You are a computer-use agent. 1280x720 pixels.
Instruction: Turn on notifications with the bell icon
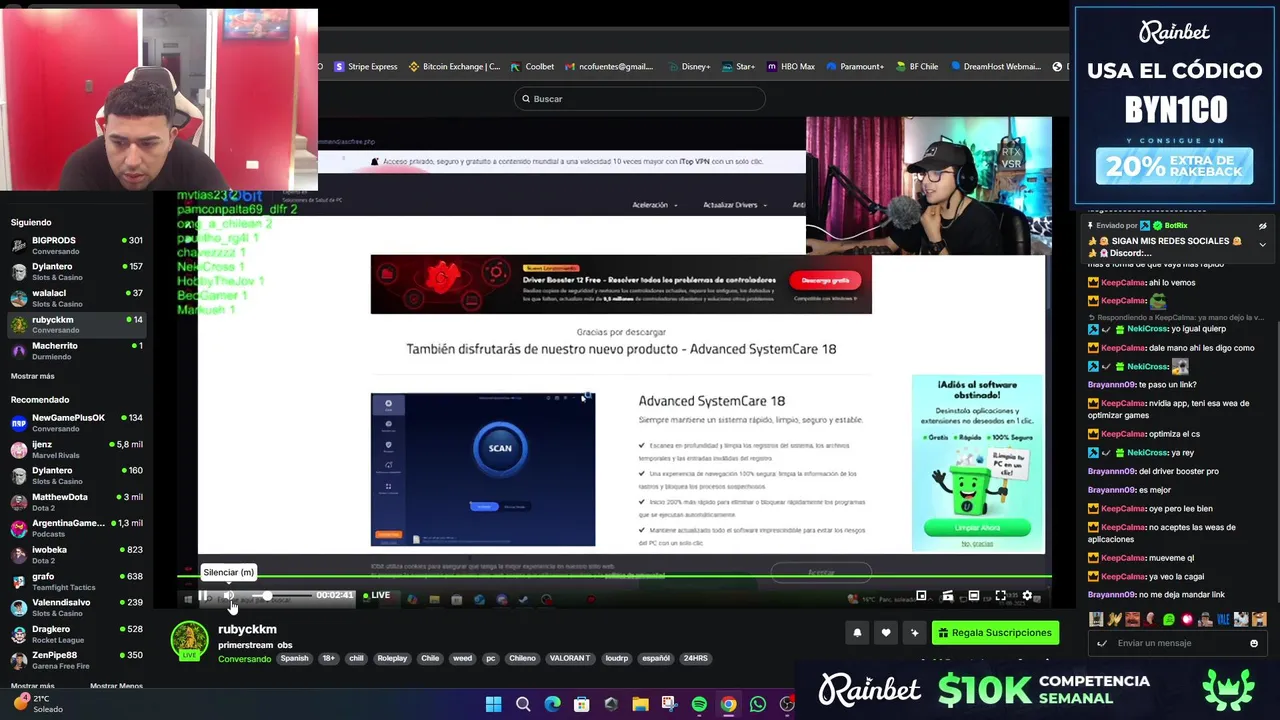(x=857, y=633)
